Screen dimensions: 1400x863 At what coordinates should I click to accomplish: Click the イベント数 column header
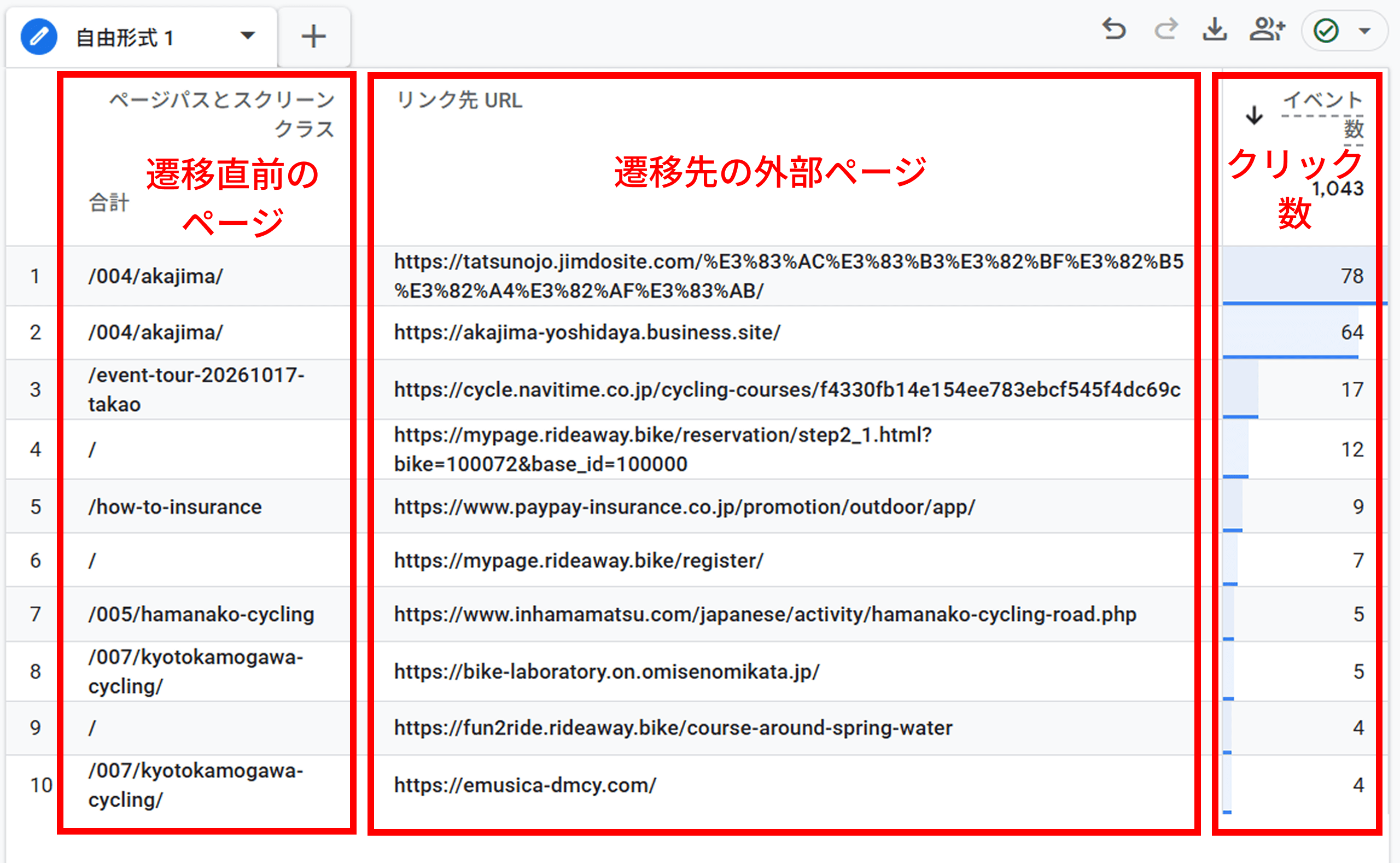[x=1323, y=114]
